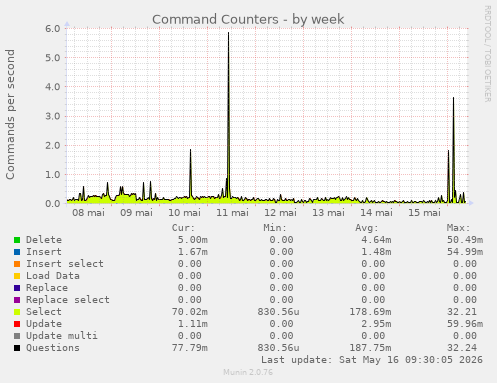Click the 'Questions' legend label
The height and width of the screenshot is (383, 497).
coord(53,348)
